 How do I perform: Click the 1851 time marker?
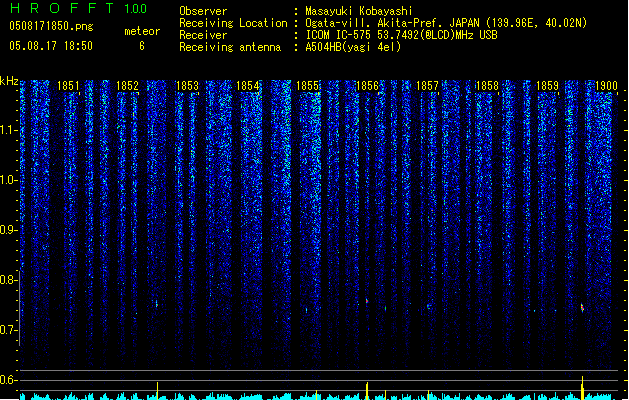click(x=68, y=85)
